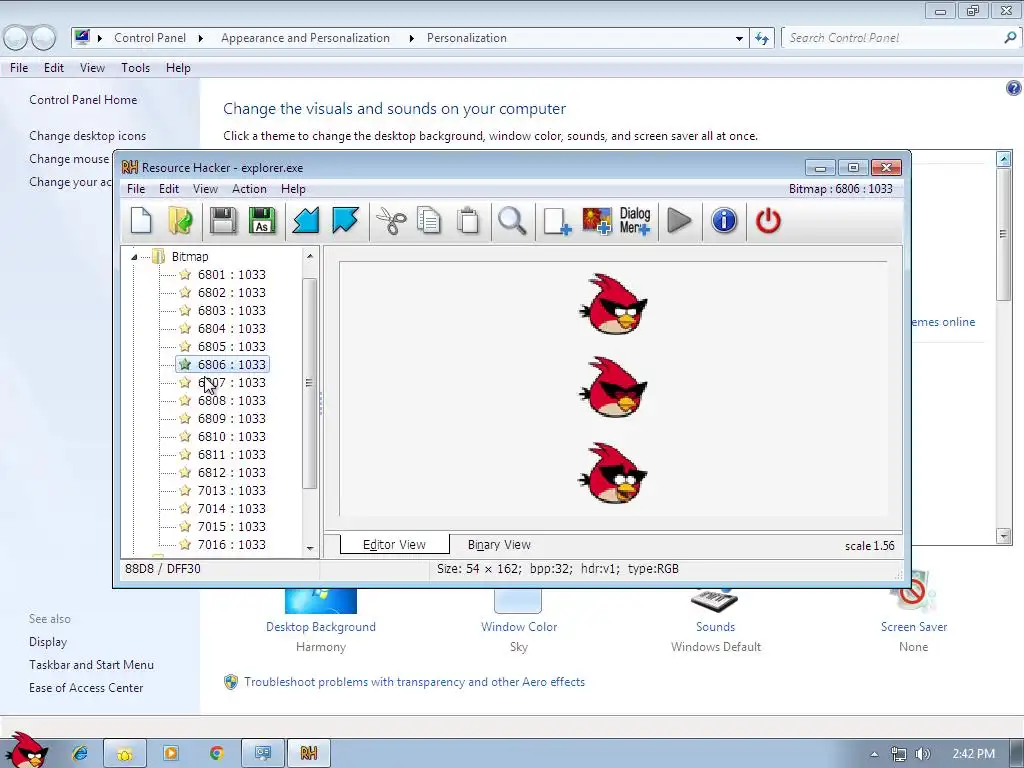
Task: Click the Save floppy disk icon
Action: (x=223, y=221)
